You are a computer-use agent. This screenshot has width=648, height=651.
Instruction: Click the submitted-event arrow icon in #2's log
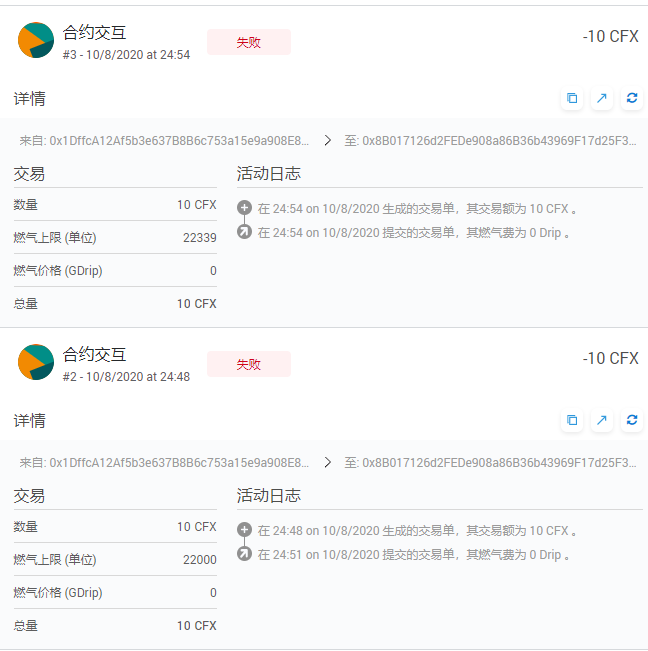[245, 554]
